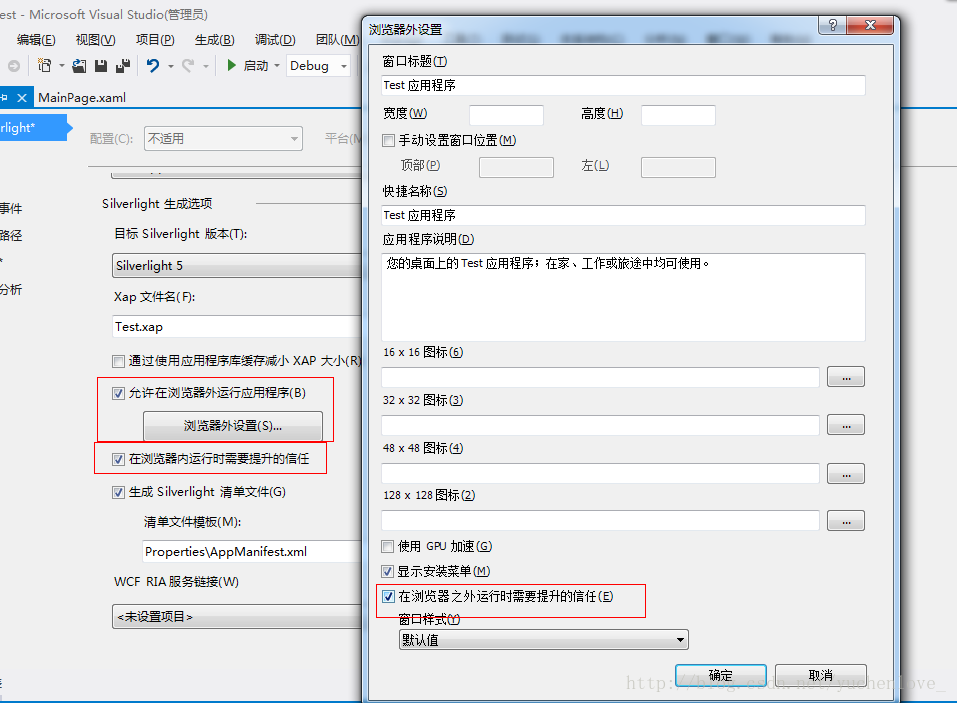
Task: Open the 团队(M) menu
Action: pos(338,40)
